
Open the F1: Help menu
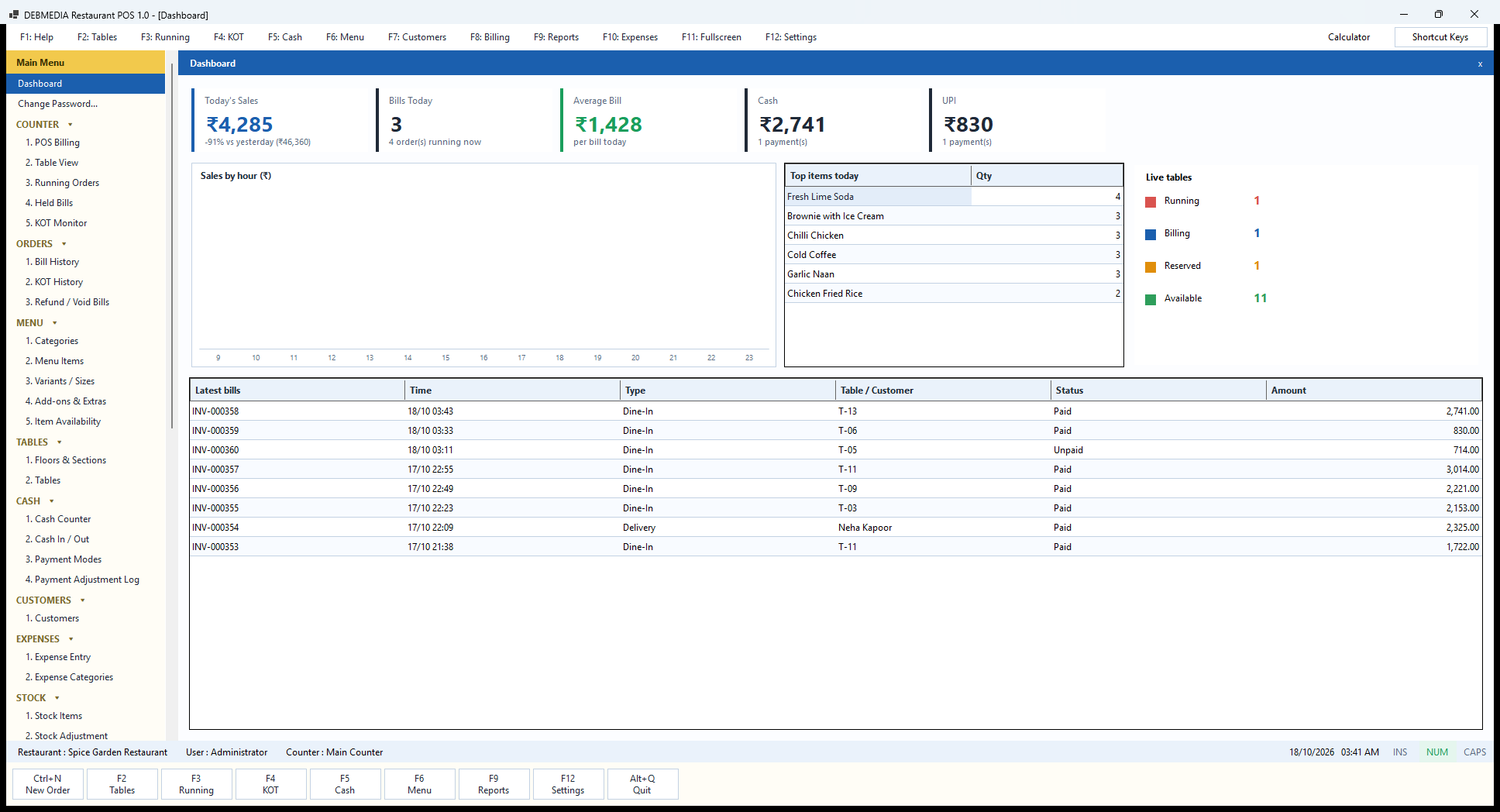click(x=36, y=37)
